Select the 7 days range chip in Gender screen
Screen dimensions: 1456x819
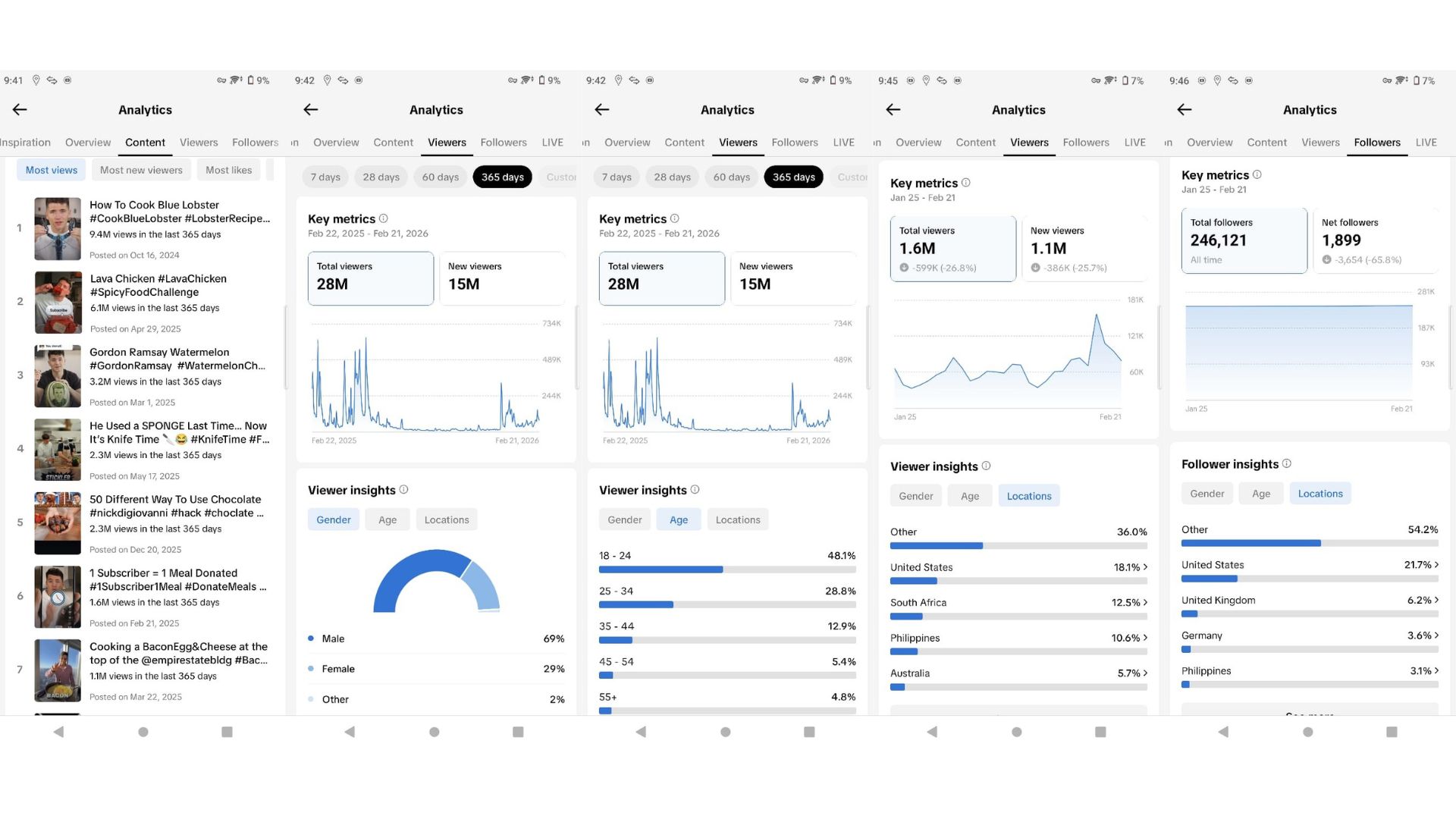click(325, 177)
